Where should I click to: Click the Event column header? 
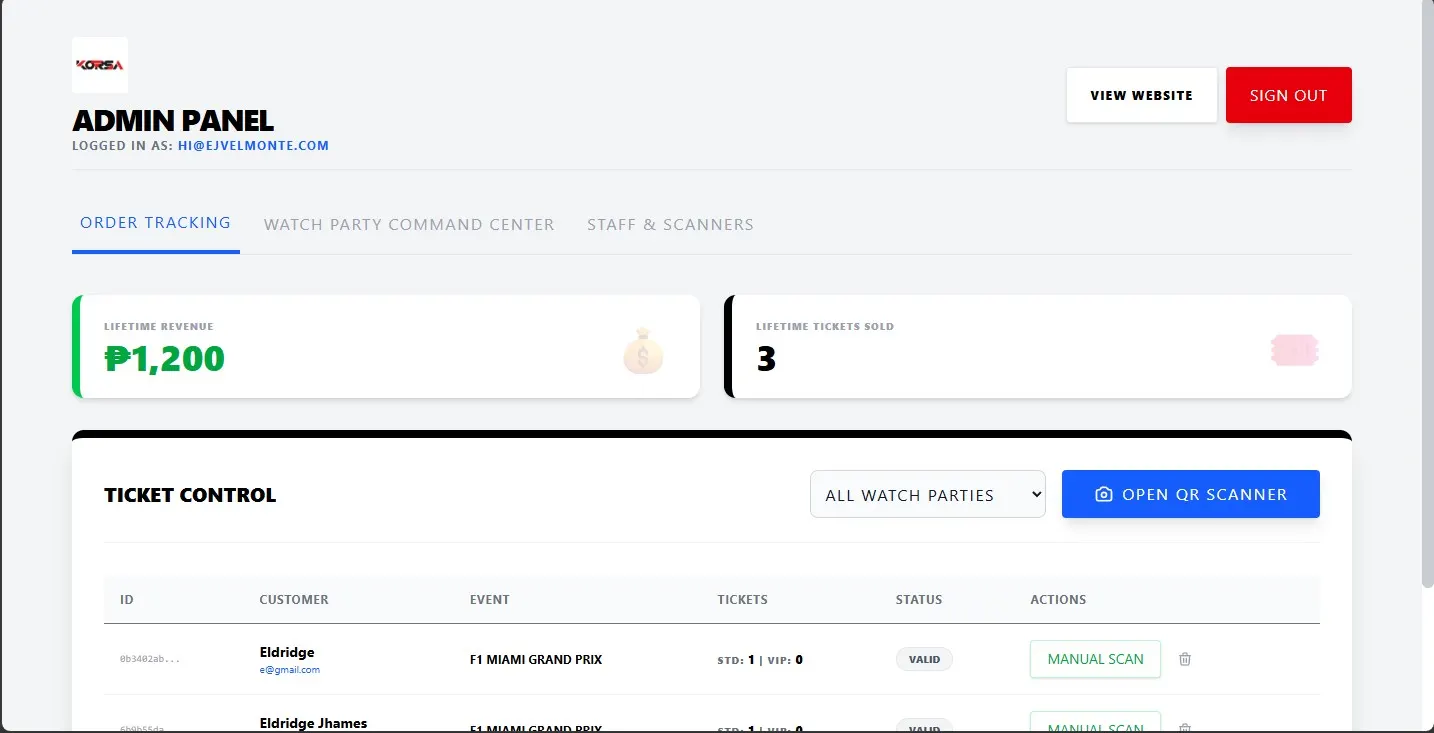pyautogui.click(x=490, y=600)
